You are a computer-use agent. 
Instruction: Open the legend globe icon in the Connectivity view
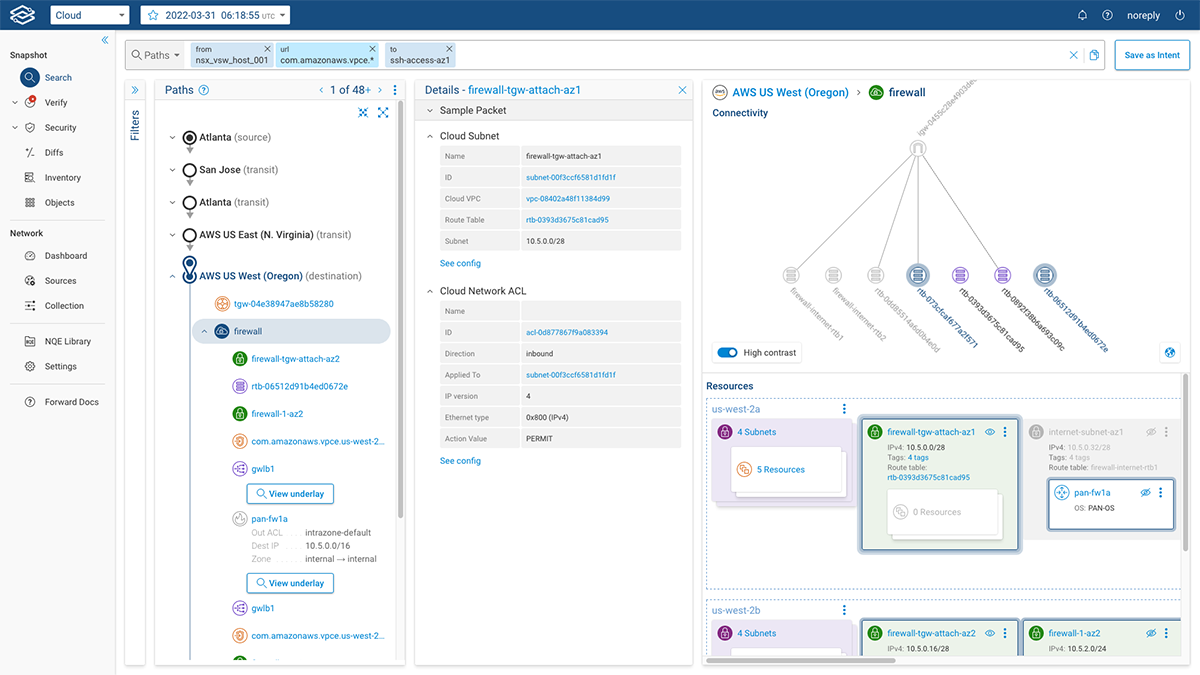tap(1169, 352)
